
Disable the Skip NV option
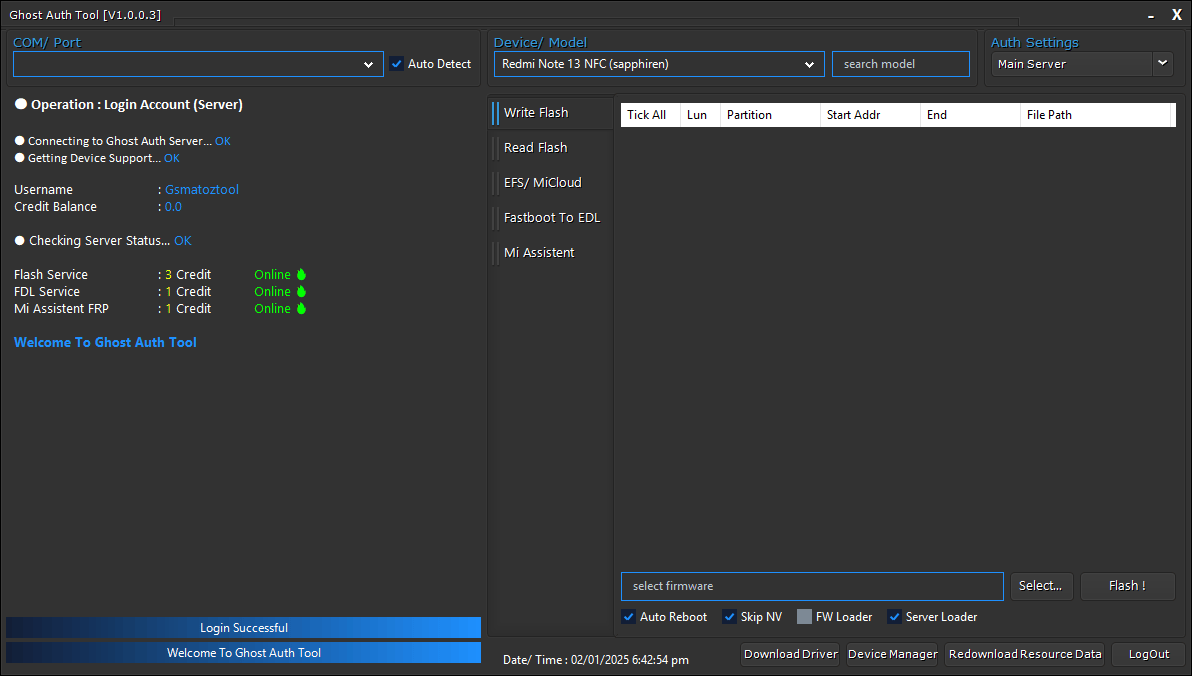(729, 616)
